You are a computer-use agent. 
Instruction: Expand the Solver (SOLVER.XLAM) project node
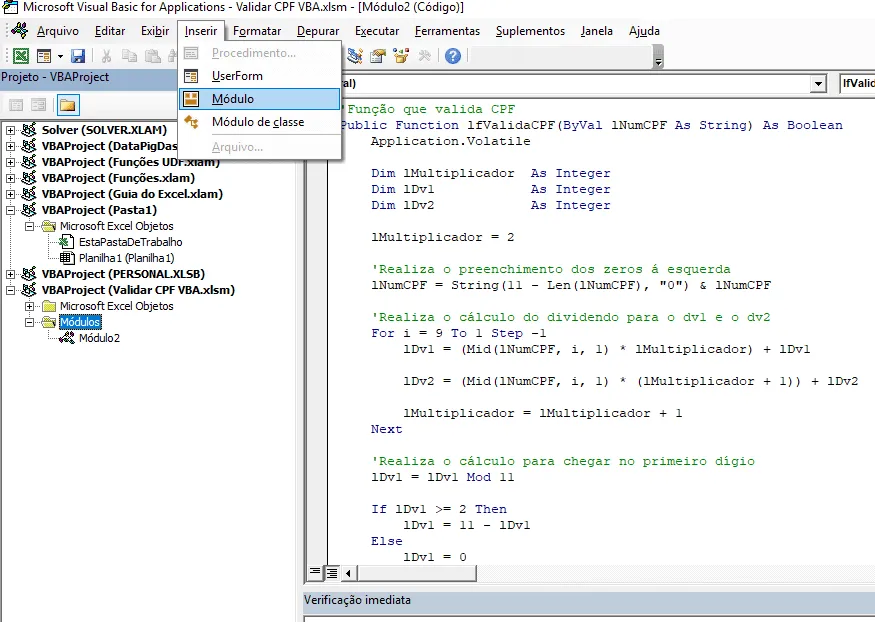pos(11,130)
